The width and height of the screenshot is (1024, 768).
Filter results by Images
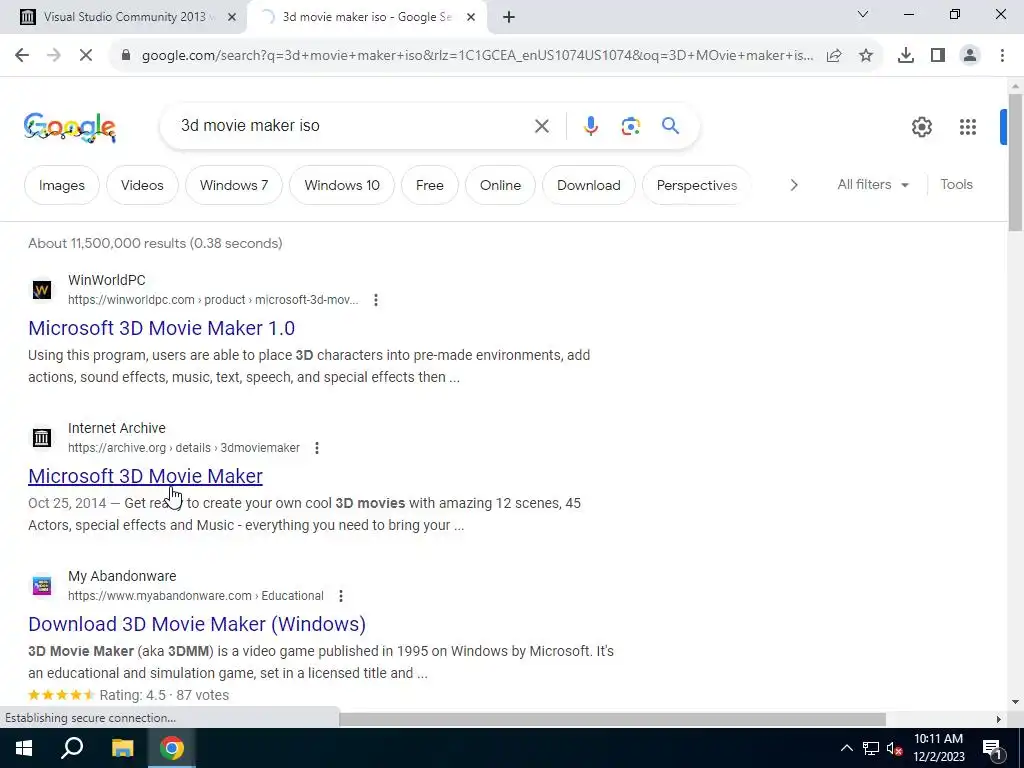click(x=62, y=185)
